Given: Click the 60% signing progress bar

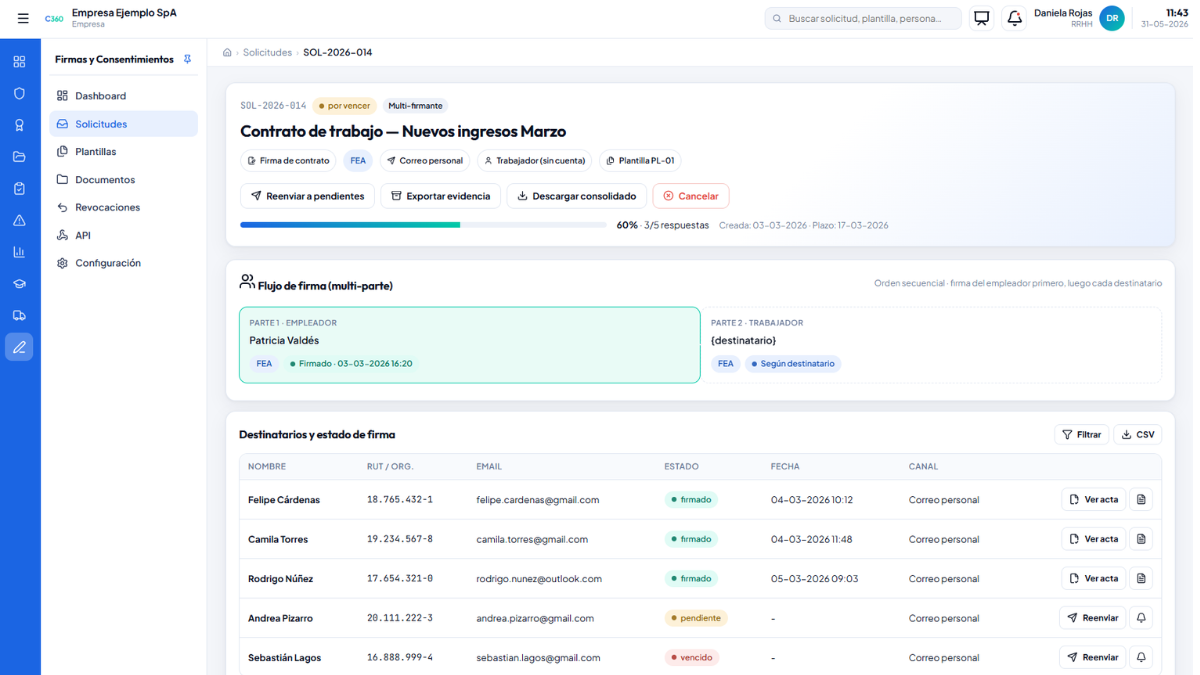Looking at the screenshot, I should 423,225.
